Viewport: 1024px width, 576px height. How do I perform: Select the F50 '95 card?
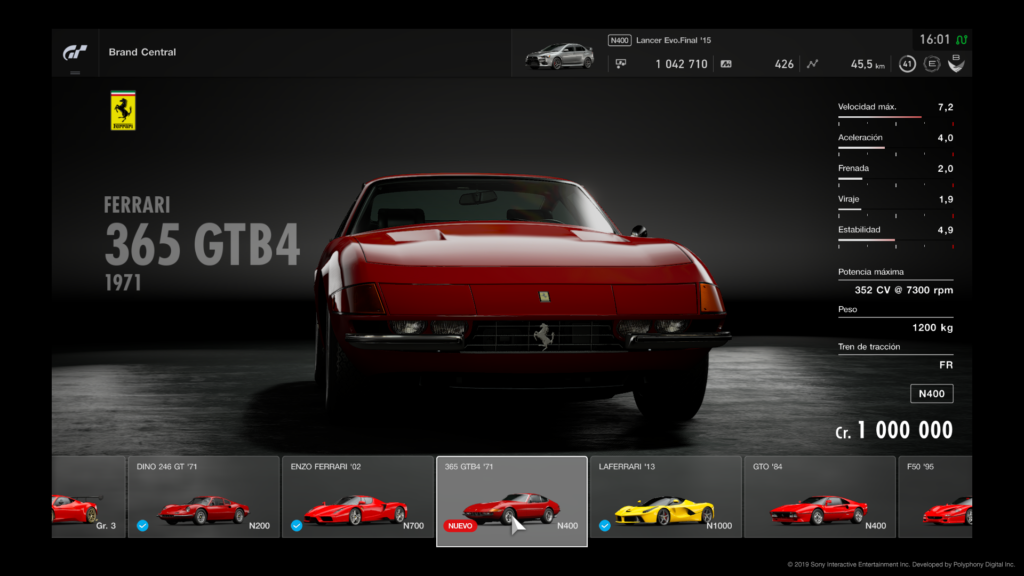tap(935, 497)
